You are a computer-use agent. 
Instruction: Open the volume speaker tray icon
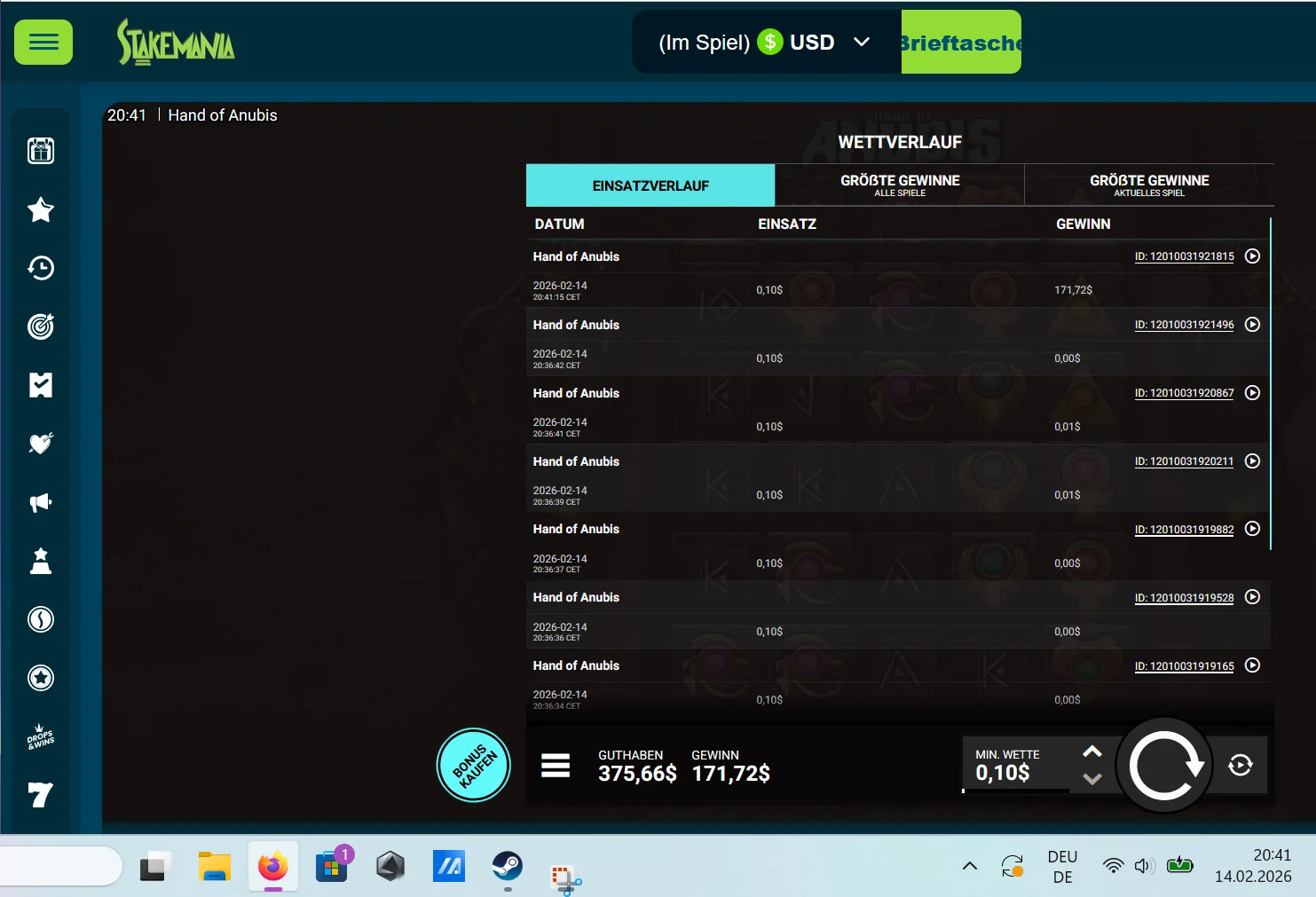tap(1145, 866)
